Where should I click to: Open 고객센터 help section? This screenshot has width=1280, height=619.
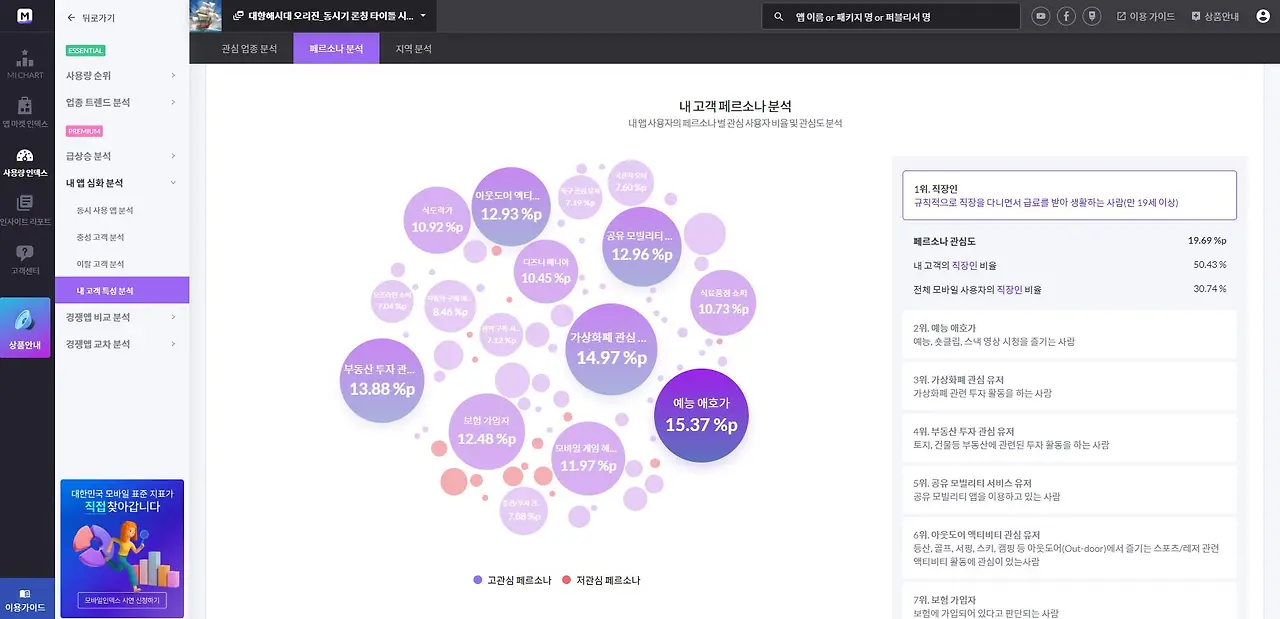pyautogui.click(x=26, y=258)
